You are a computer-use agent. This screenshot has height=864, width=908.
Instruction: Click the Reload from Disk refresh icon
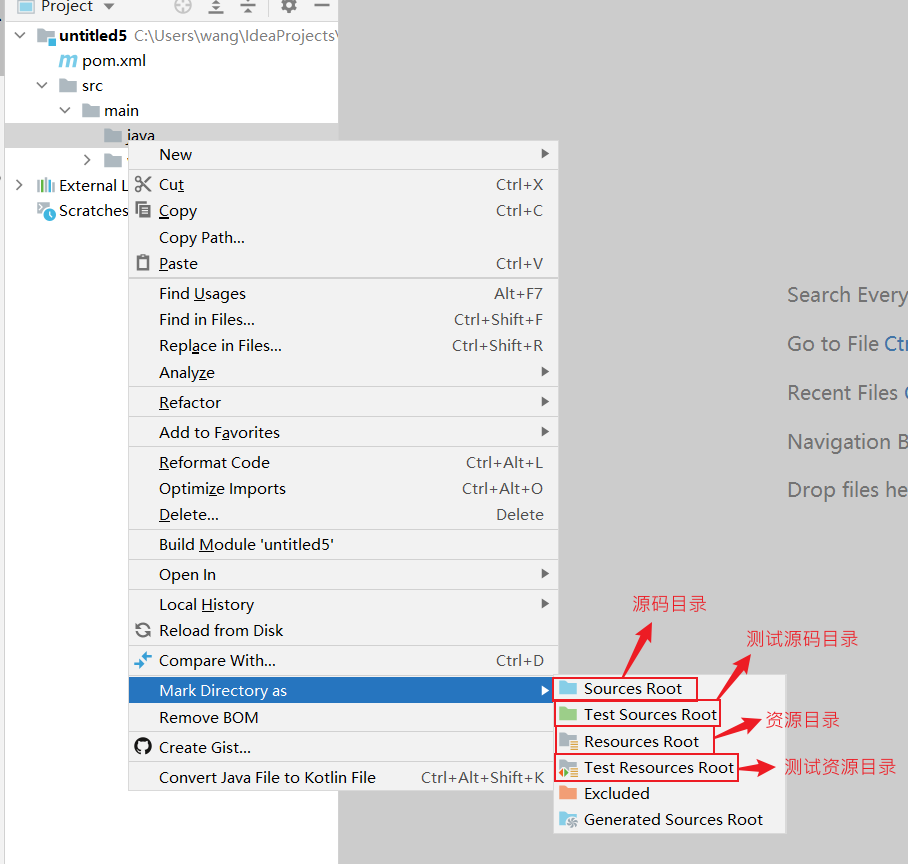(x=143, y=629)
